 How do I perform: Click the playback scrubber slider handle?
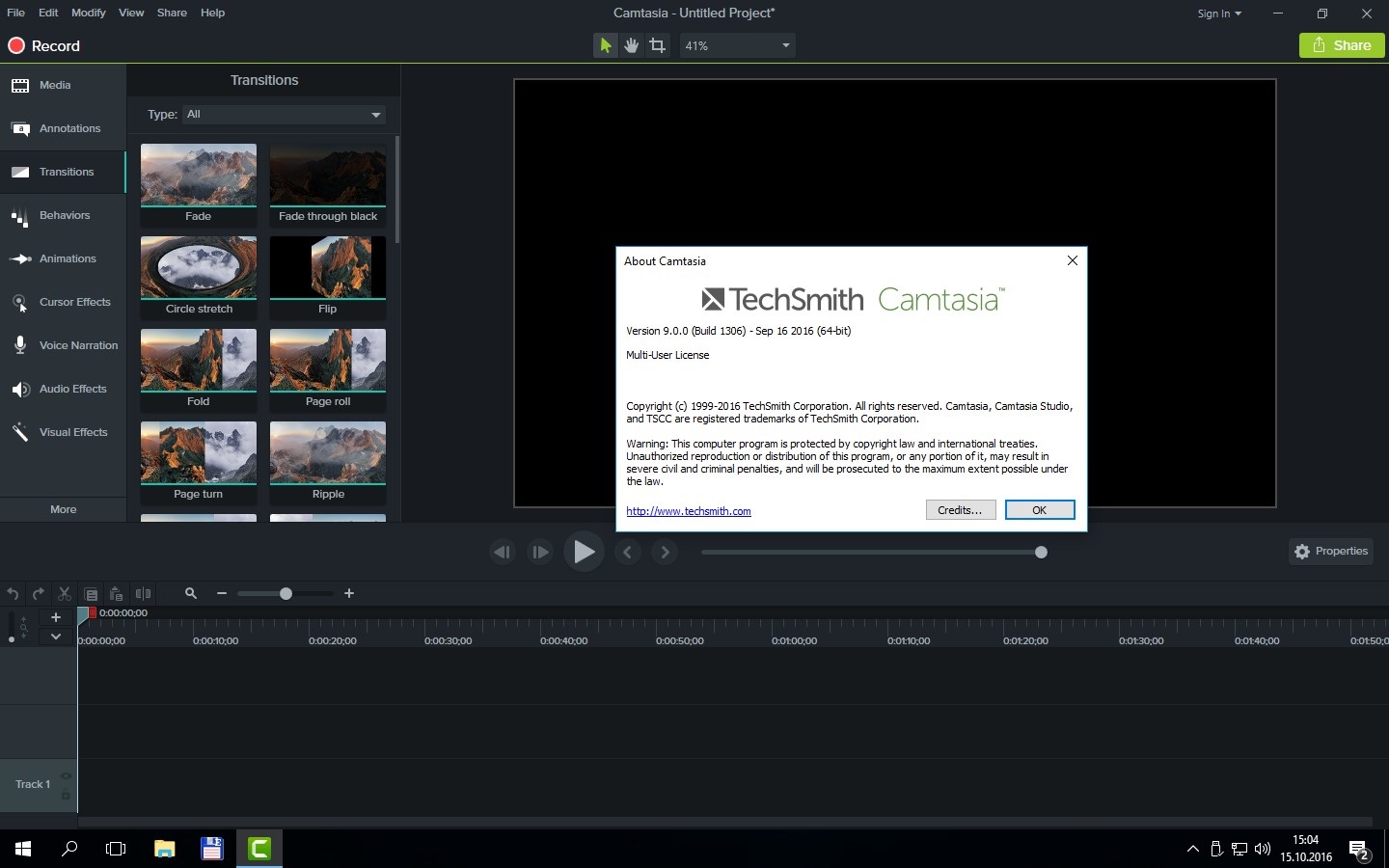click(1041, 553)
